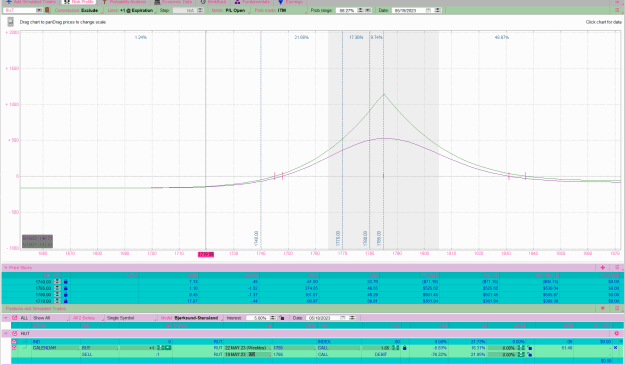
Task: Toggle the lock on the 1770.00 slice
Action: coord(65,301)
